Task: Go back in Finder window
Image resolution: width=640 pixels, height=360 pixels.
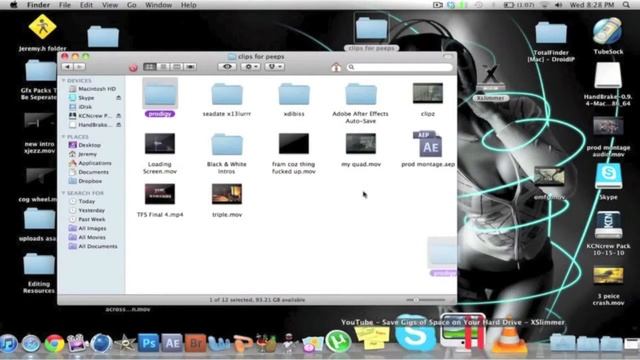Action: pyautogui.click(x=68, y=67)
